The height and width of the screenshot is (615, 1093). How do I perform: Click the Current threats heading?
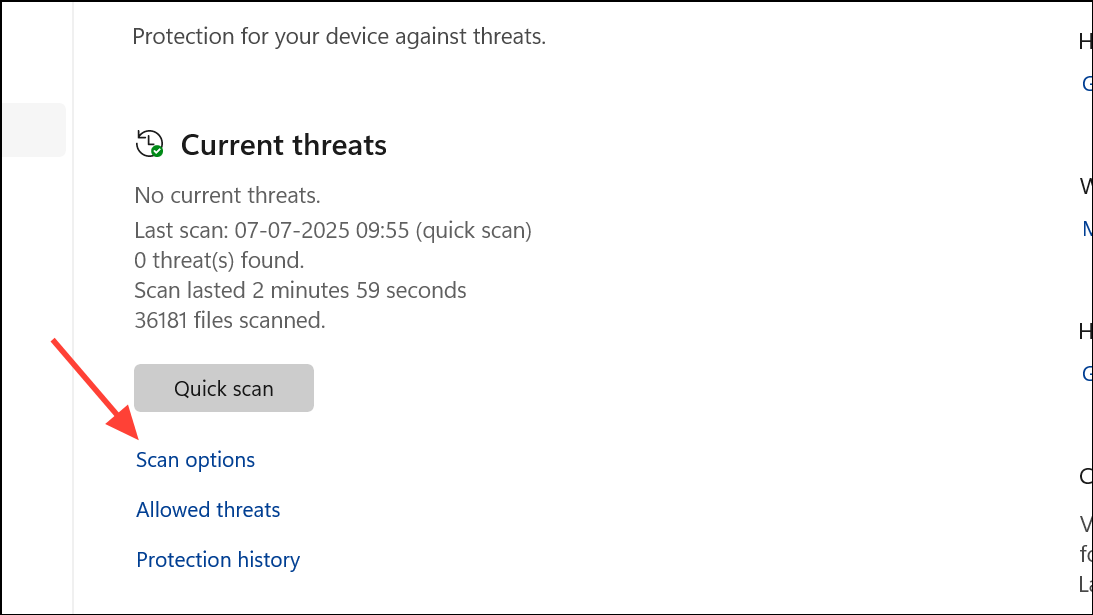pyautogui.click(x=284, y=145)
